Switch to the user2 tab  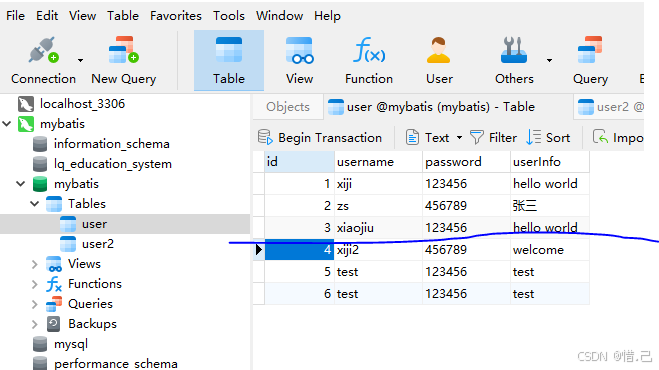[609, 107]
